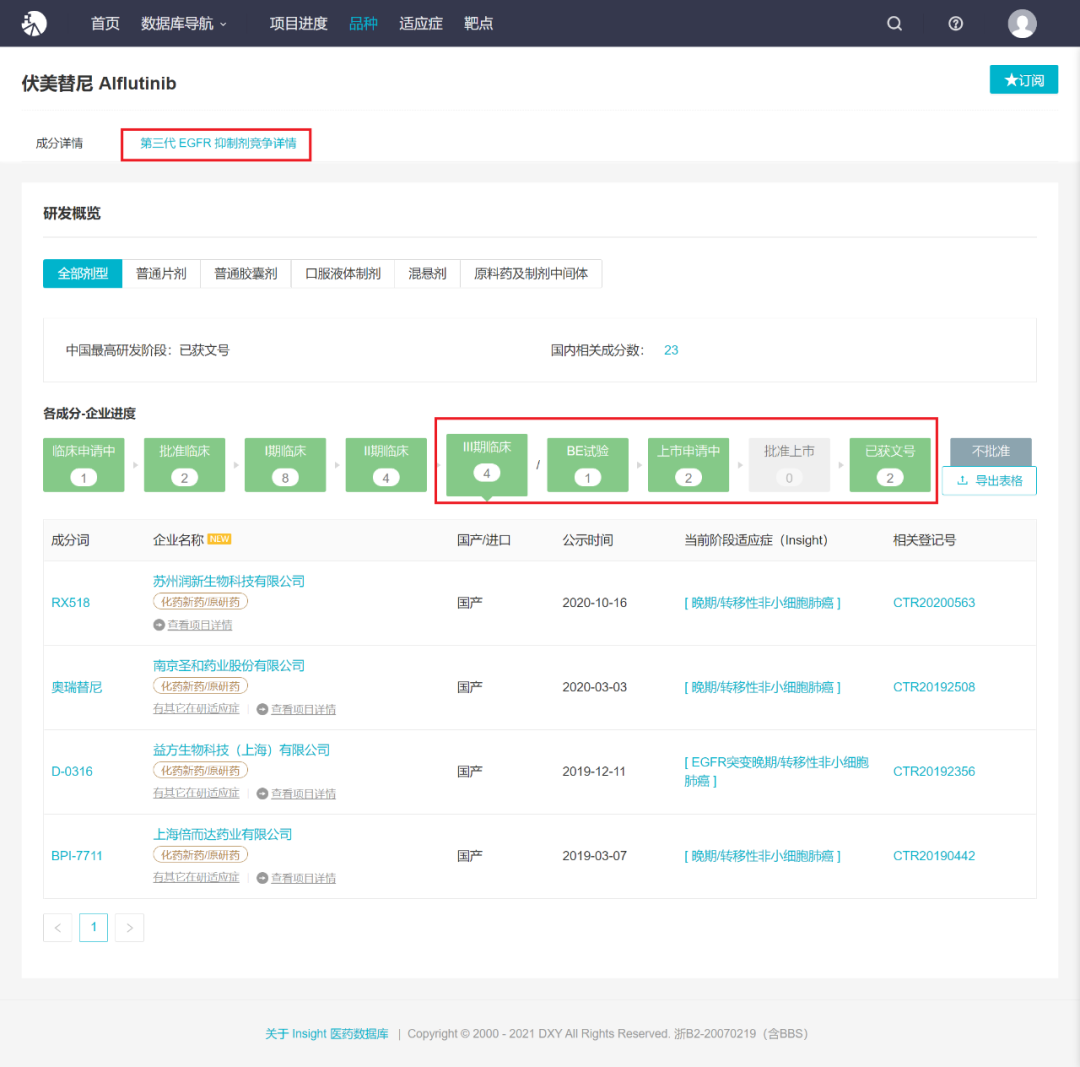Click the site logo in the navigation bar

34,23
